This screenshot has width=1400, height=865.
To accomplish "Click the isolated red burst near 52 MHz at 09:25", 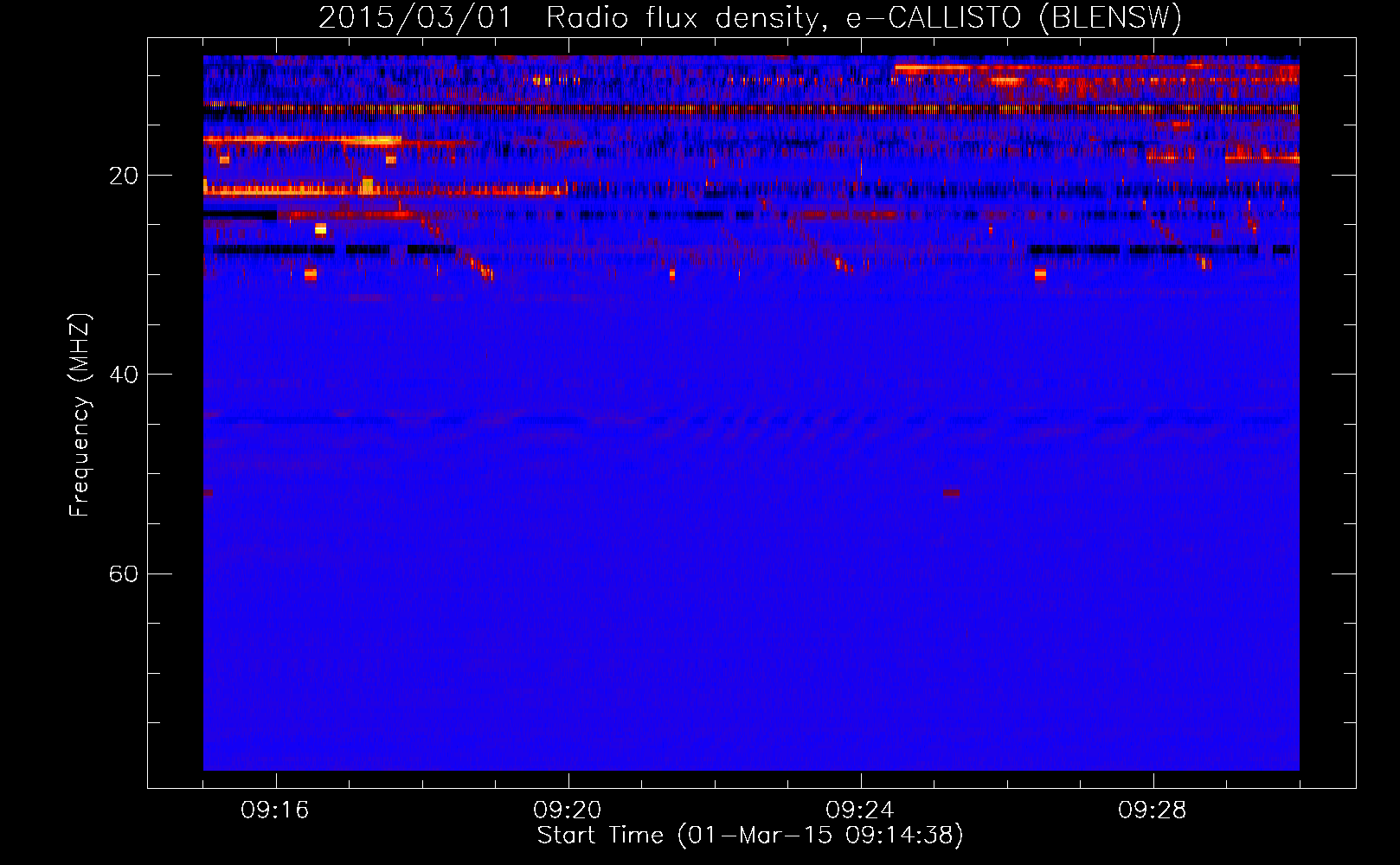I will tap(951, 493).
